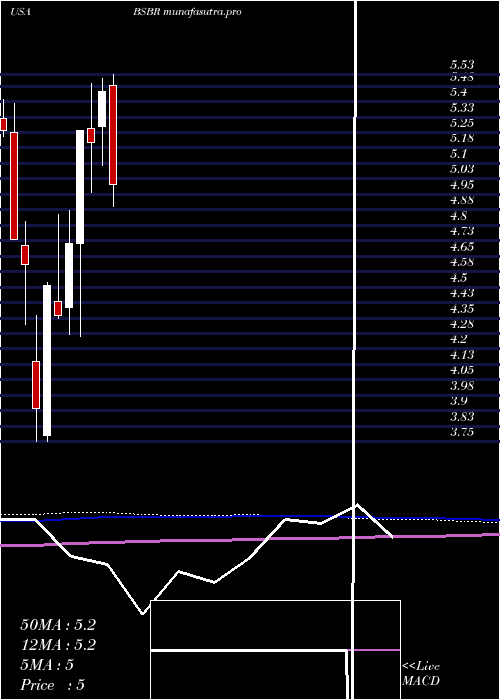Click the 5.1 price axis label
500x700 pixels.
point(458,154)
